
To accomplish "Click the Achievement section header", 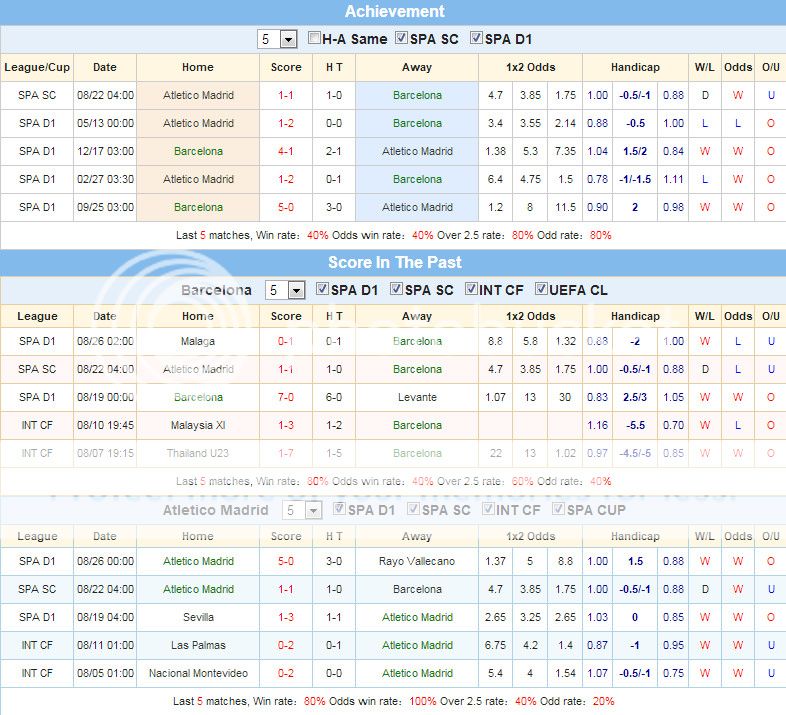I will (x=393, y=12).
